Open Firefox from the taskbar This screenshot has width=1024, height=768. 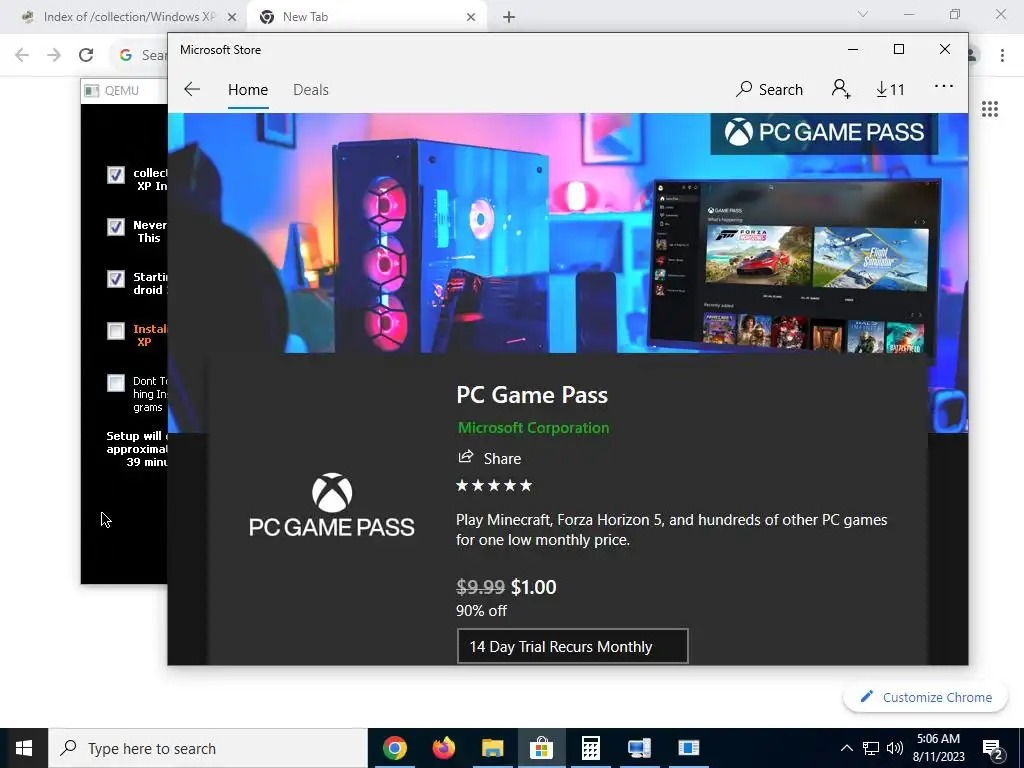pos(443,748)
